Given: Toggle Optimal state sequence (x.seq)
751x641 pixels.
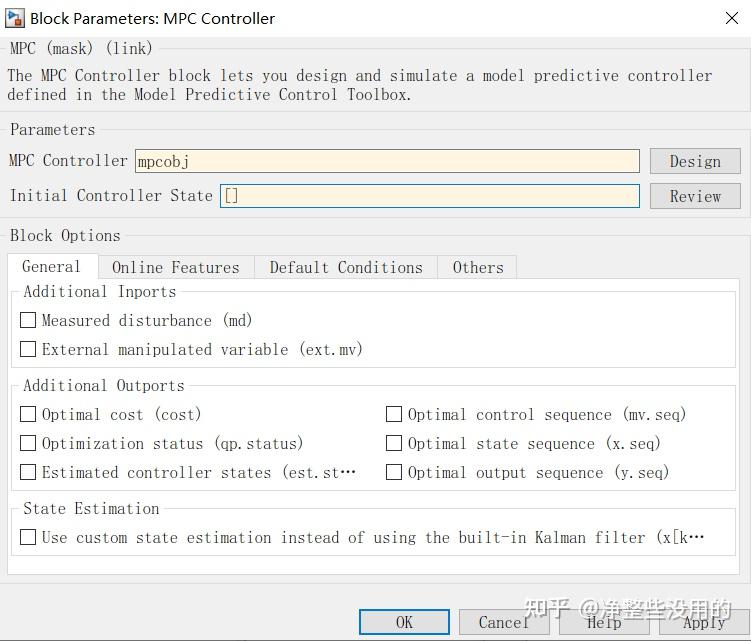Looking at the screenshot, I should click(394, 443).
